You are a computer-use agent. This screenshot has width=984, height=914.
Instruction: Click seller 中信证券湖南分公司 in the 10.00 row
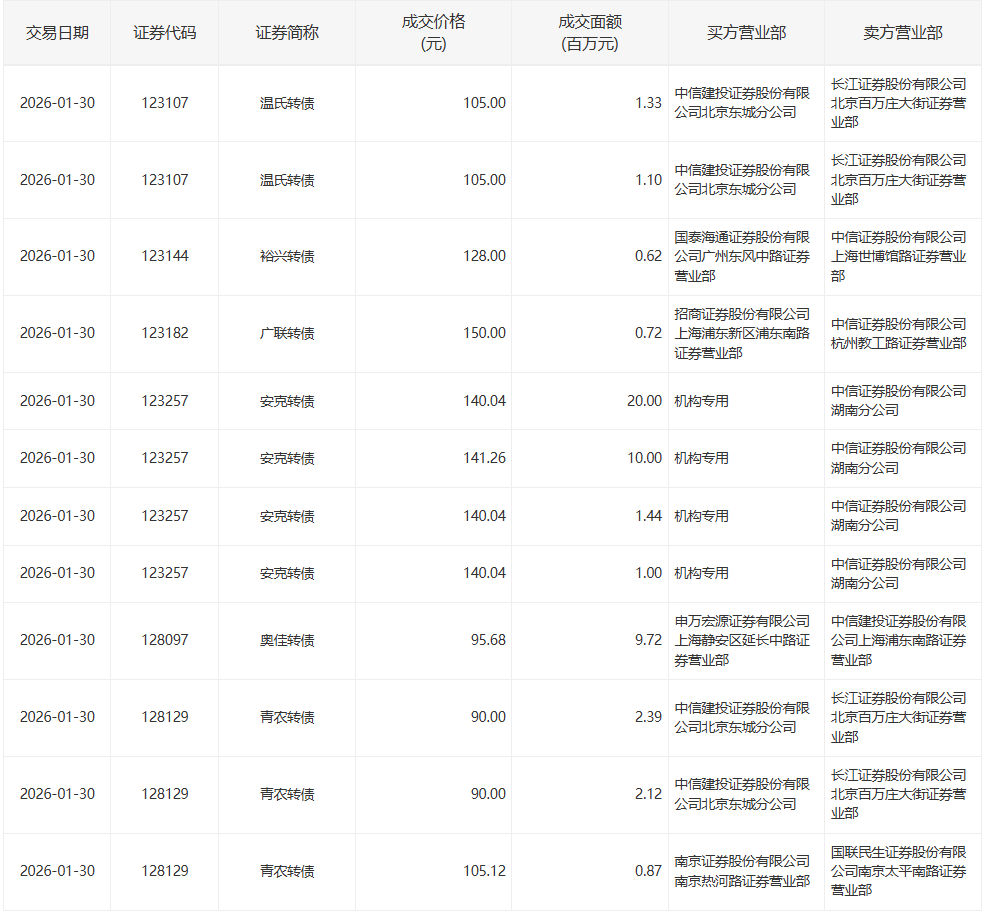coord(899,458)
